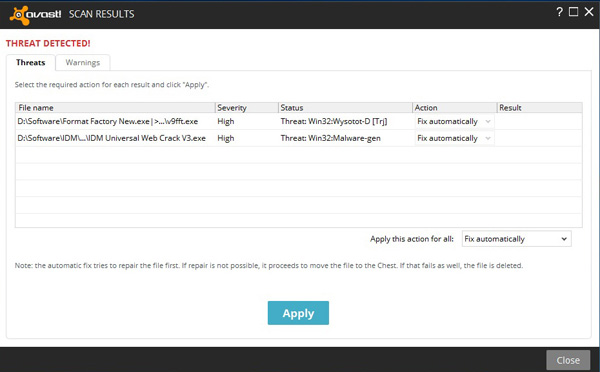The width and height of the screenshot is (600, 372).
Task: Click the Result column header
Action: click(x=540, y=108)
